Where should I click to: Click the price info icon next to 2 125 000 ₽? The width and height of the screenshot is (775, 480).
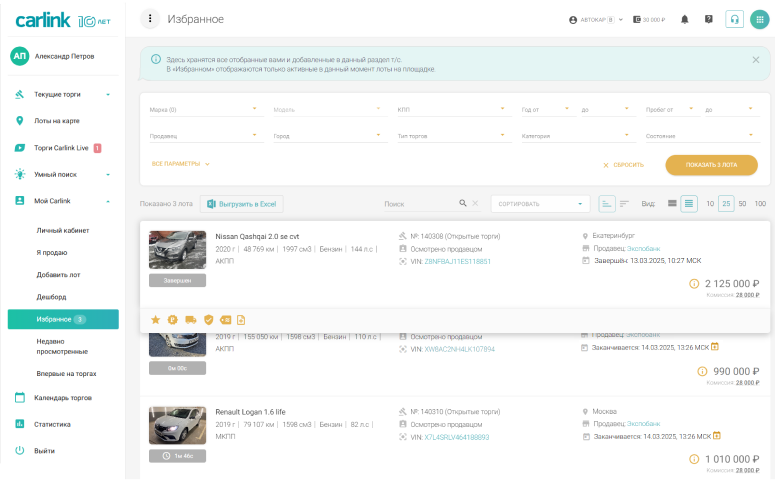(x=694, y=284)
